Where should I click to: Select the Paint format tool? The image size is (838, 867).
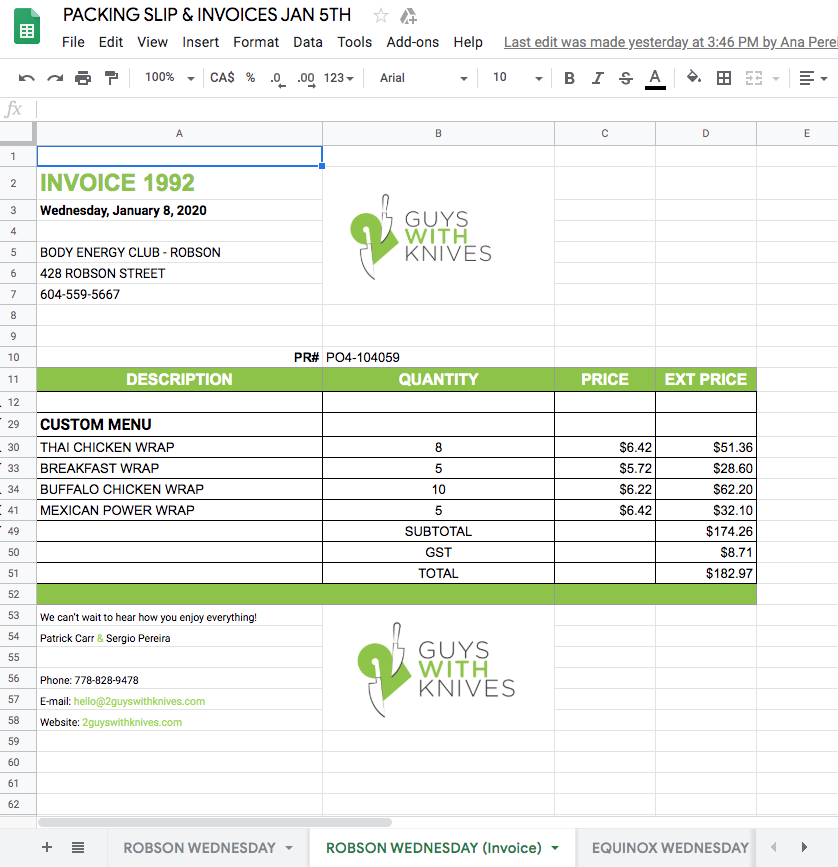tap(111, 78)
